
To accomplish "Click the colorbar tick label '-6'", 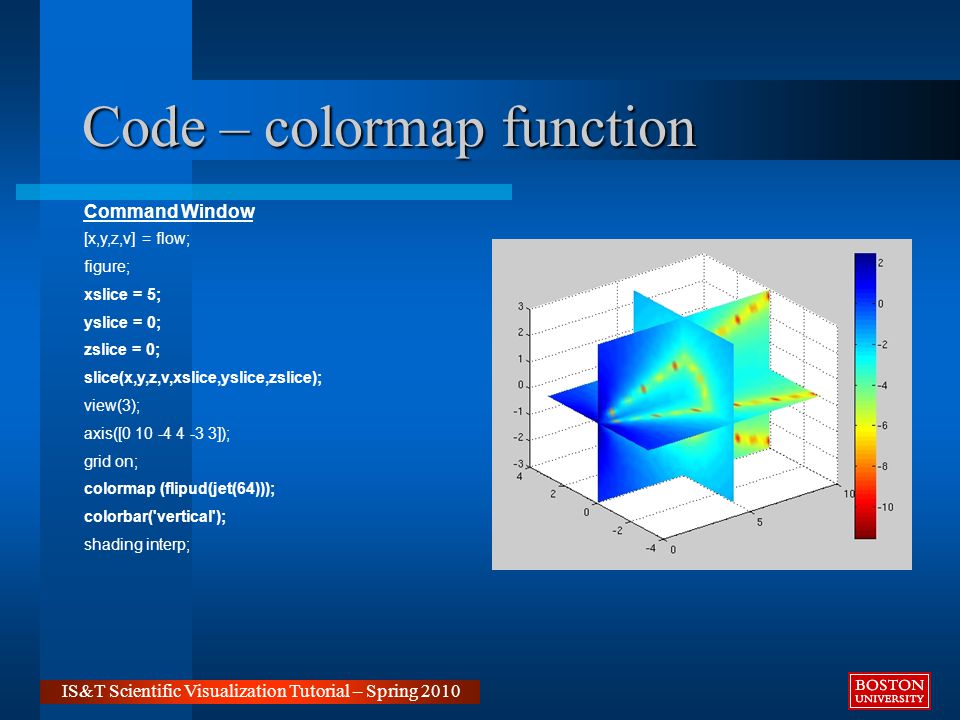I will click(883, 426).
